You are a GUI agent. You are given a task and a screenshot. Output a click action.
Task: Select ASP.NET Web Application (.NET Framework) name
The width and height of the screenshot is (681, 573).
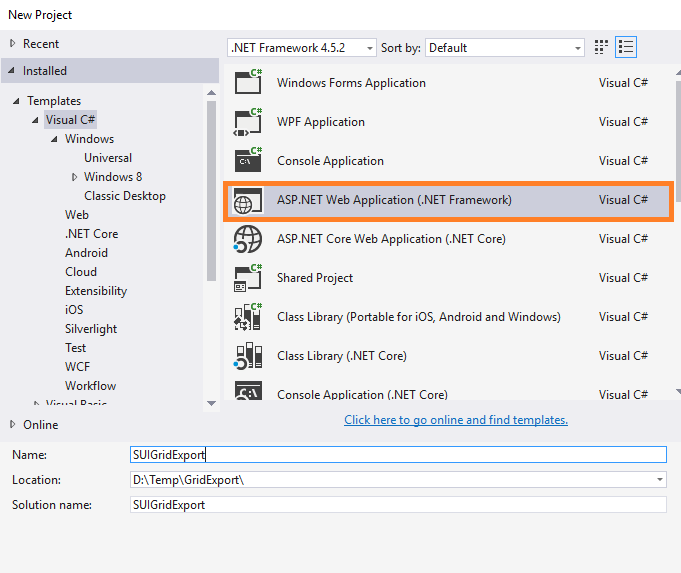coord(394,200)
